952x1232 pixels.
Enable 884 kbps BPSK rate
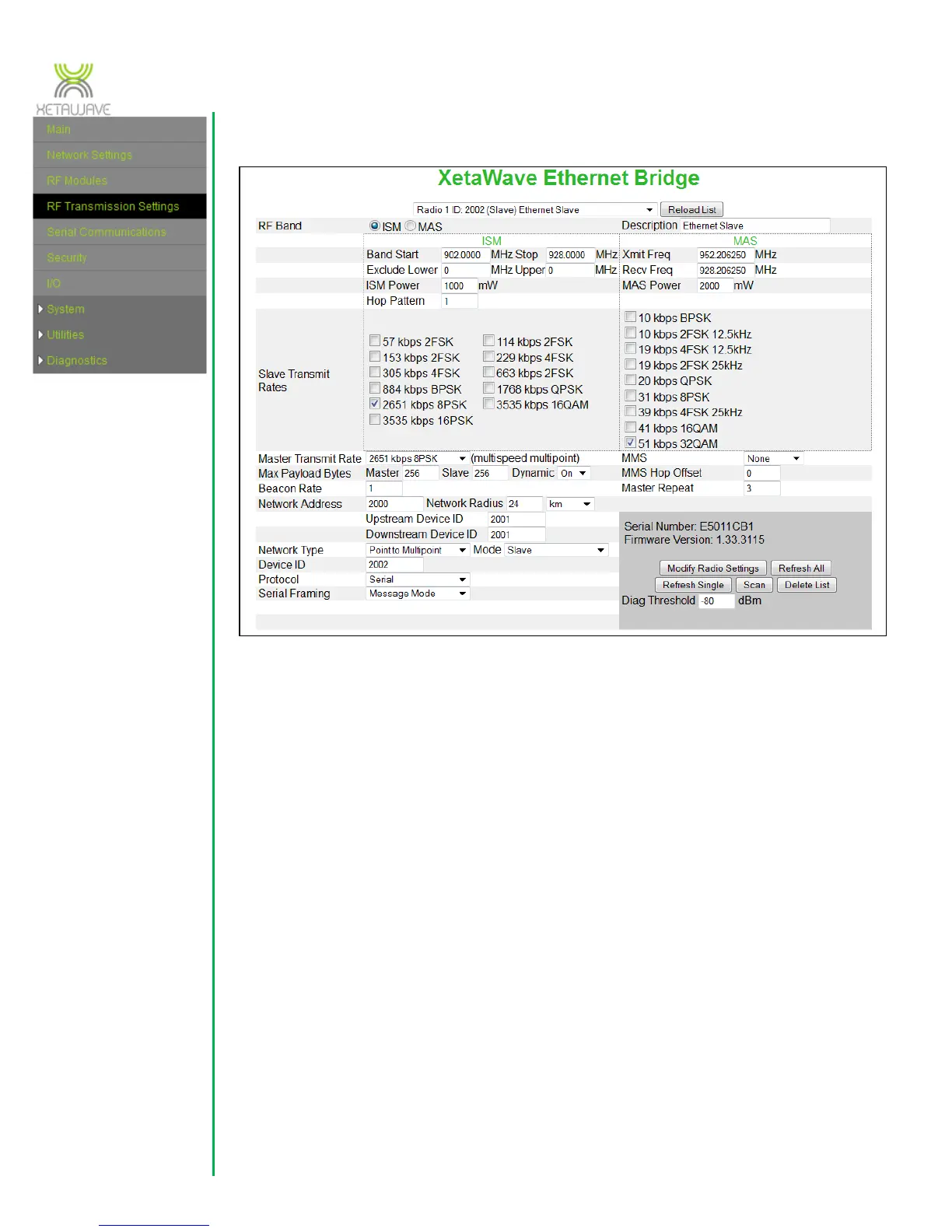[x=375, y=388]
